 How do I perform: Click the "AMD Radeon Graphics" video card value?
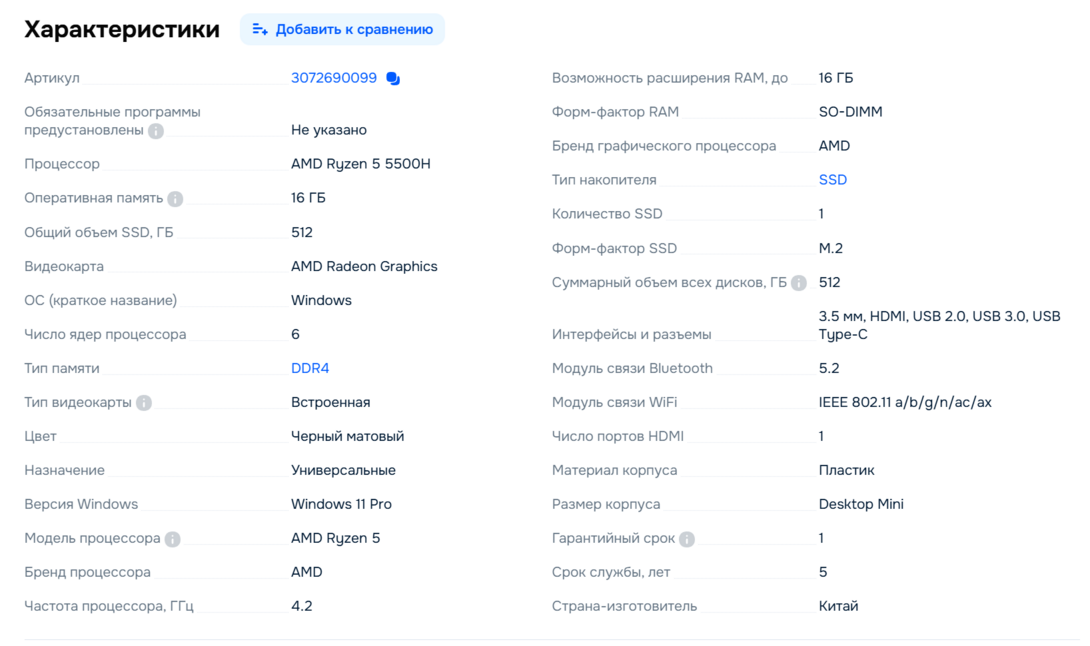point(364,266)
